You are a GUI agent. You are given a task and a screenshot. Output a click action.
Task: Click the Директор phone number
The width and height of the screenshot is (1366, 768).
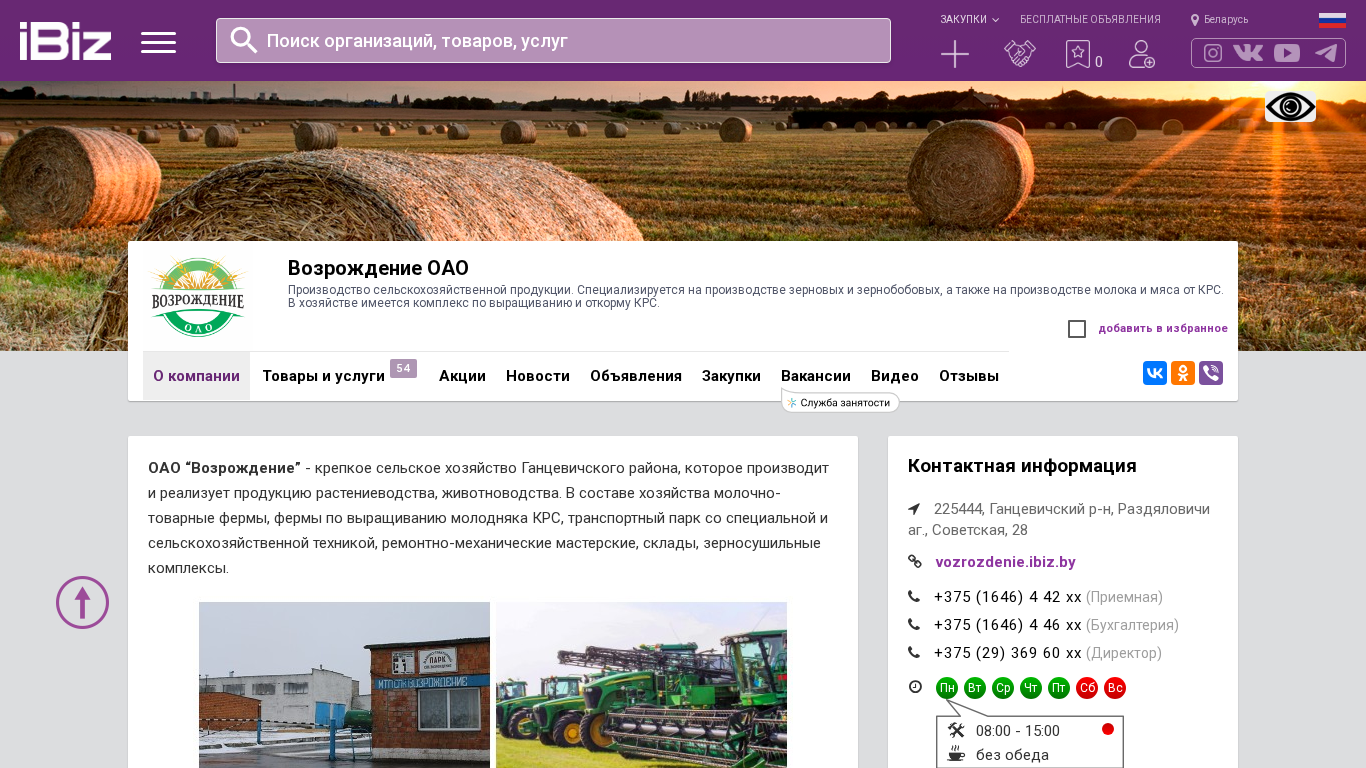[1008, 653]
